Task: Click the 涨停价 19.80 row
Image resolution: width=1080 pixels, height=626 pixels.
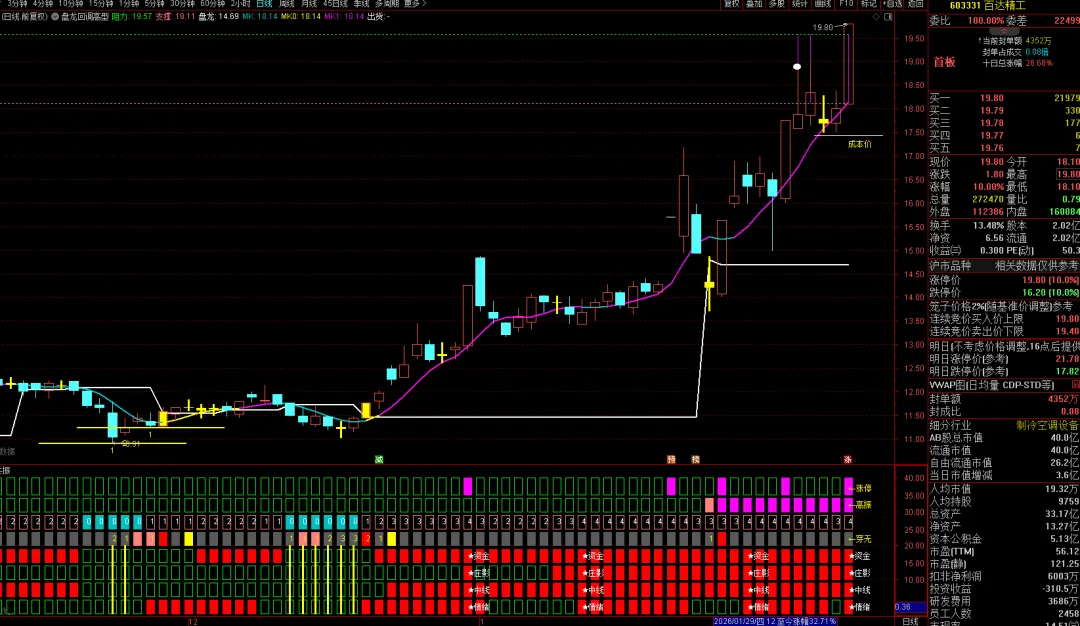Action: [x=1004, y=280]
